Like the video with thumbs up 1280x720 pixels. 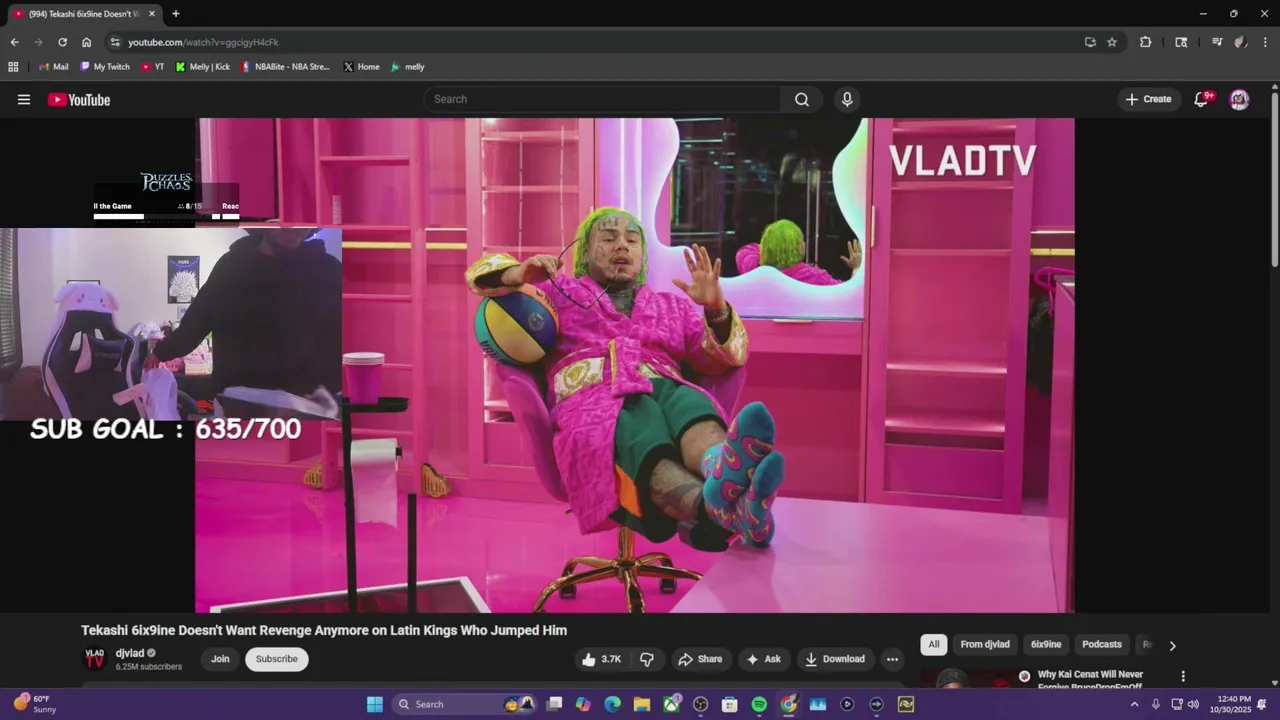coord(602,659)
